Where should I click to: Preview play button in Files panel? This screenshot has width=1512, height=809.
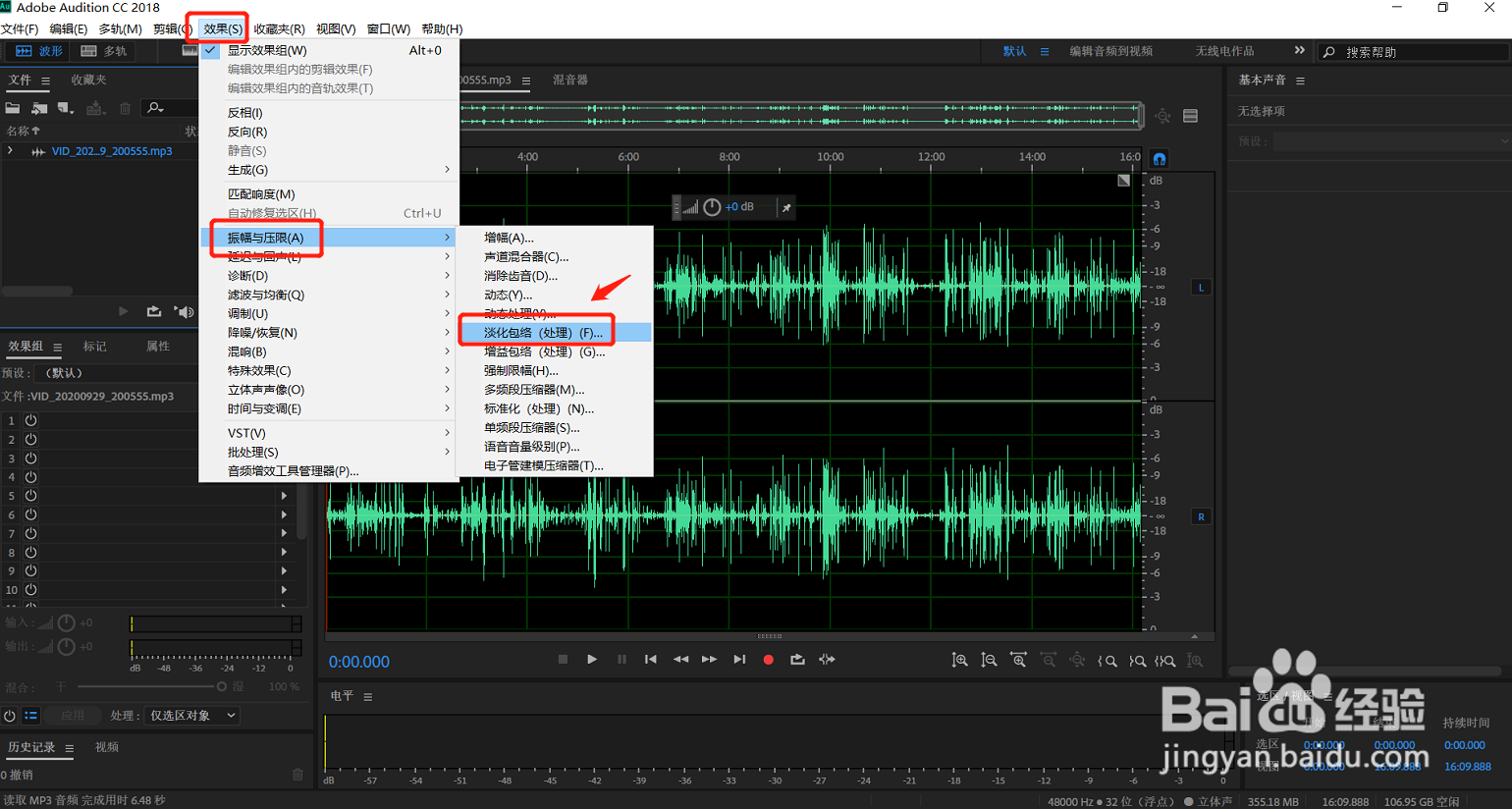coord(123,311)
